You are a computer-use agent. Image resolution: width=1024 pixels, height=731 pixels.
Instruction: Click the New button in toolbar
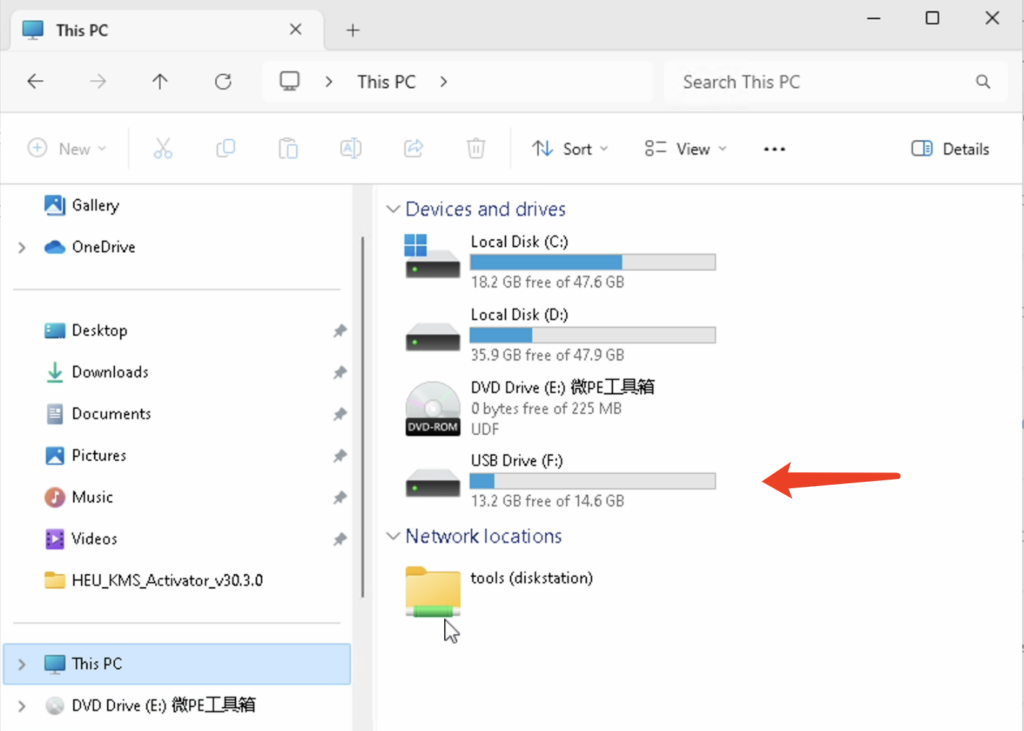coord(66,149)
